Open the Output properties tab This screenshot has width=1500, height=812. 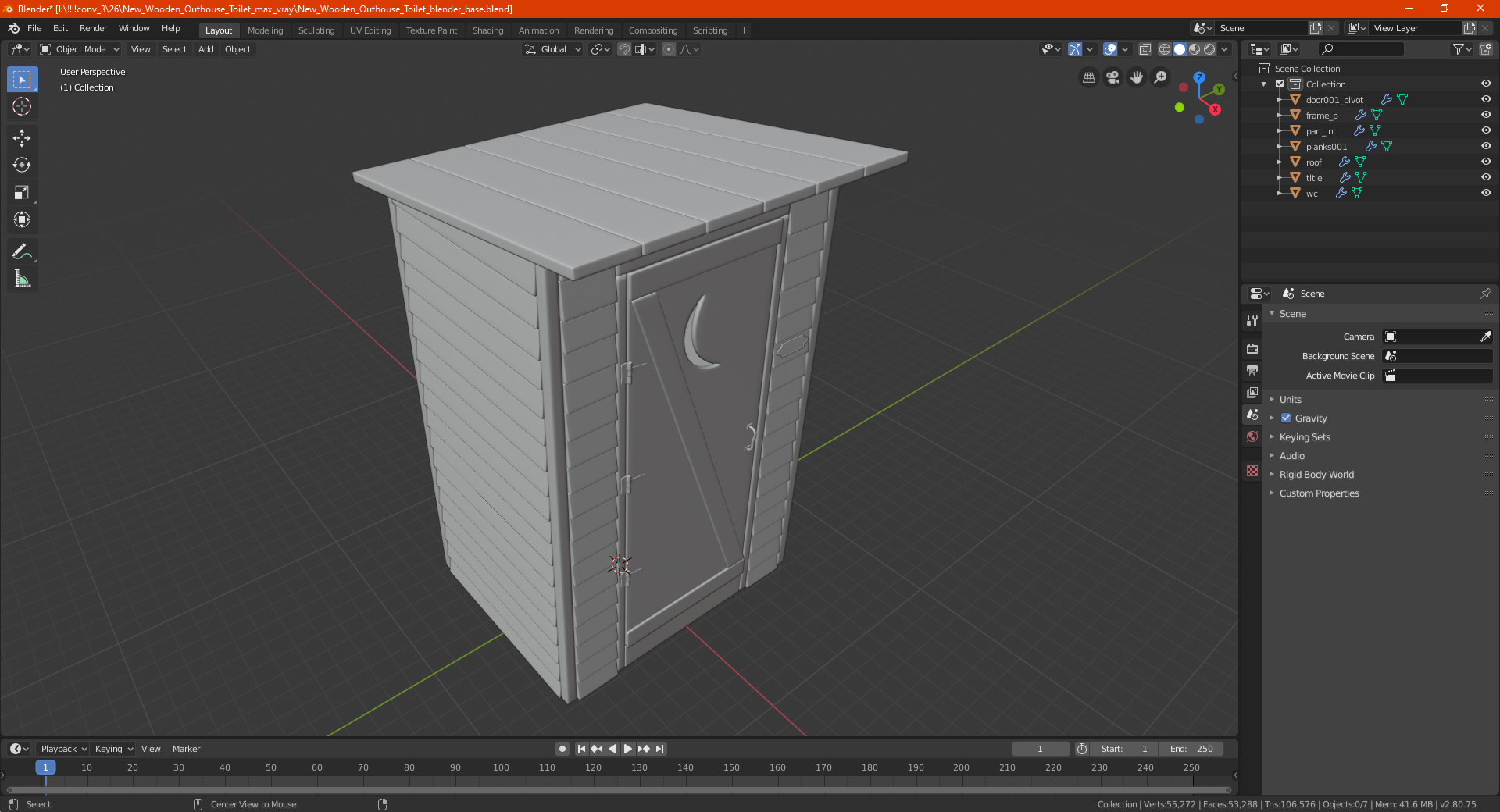tap(1252, 370)
